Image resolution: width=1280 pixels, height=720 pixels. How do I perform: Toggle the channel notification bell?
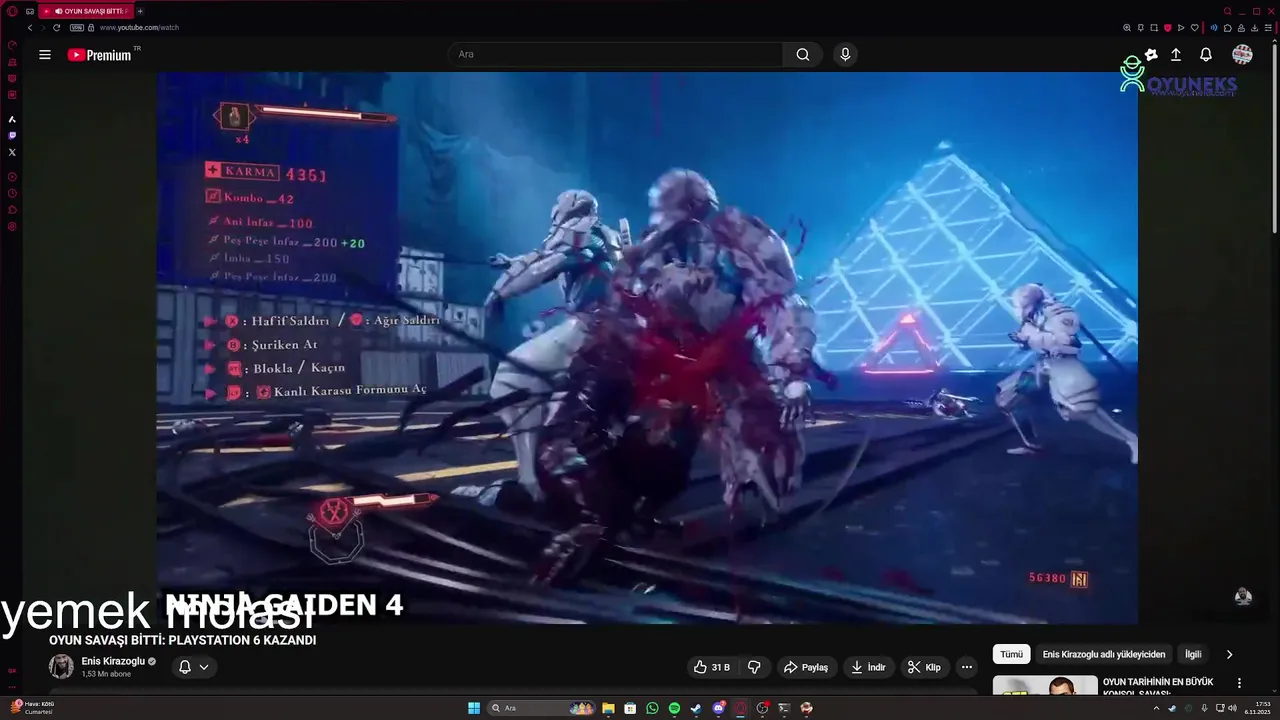tap(185, 667)
